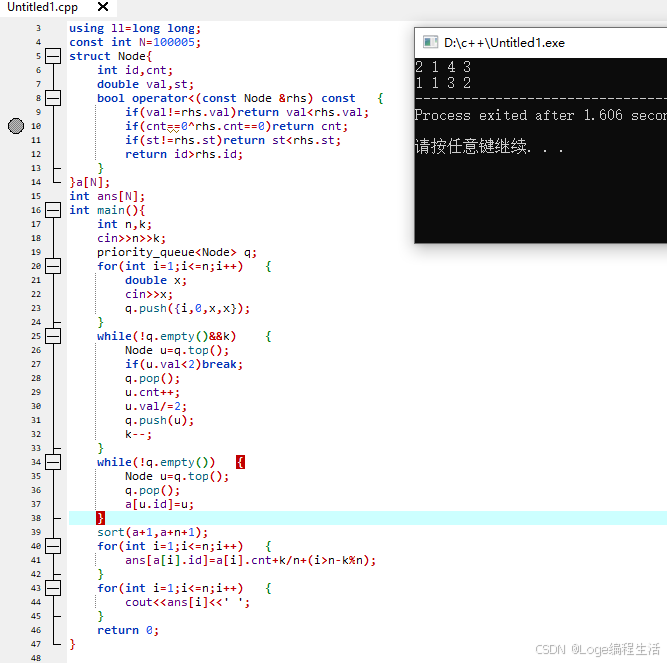This screenshot has height=663, width=667.
Task: Click line number 47 in the gutter
Action: [36, 644]
